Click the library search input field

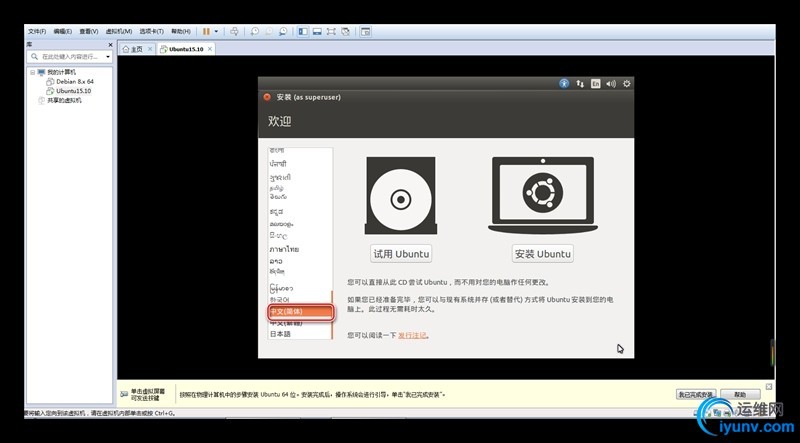(x=67, y=57)
